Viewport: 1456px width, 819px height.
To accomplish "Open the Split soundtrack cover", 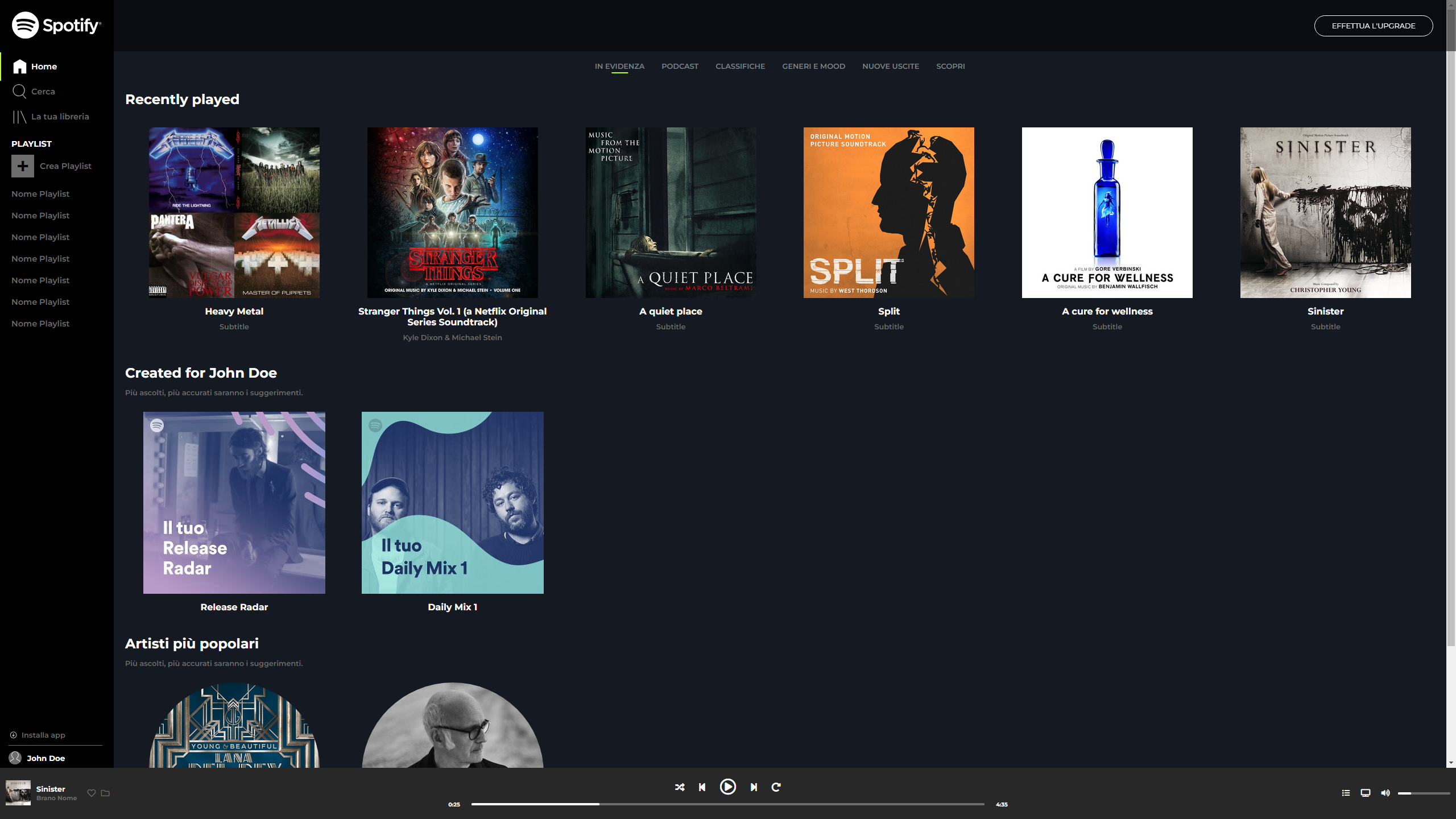I will pos(889,213).
